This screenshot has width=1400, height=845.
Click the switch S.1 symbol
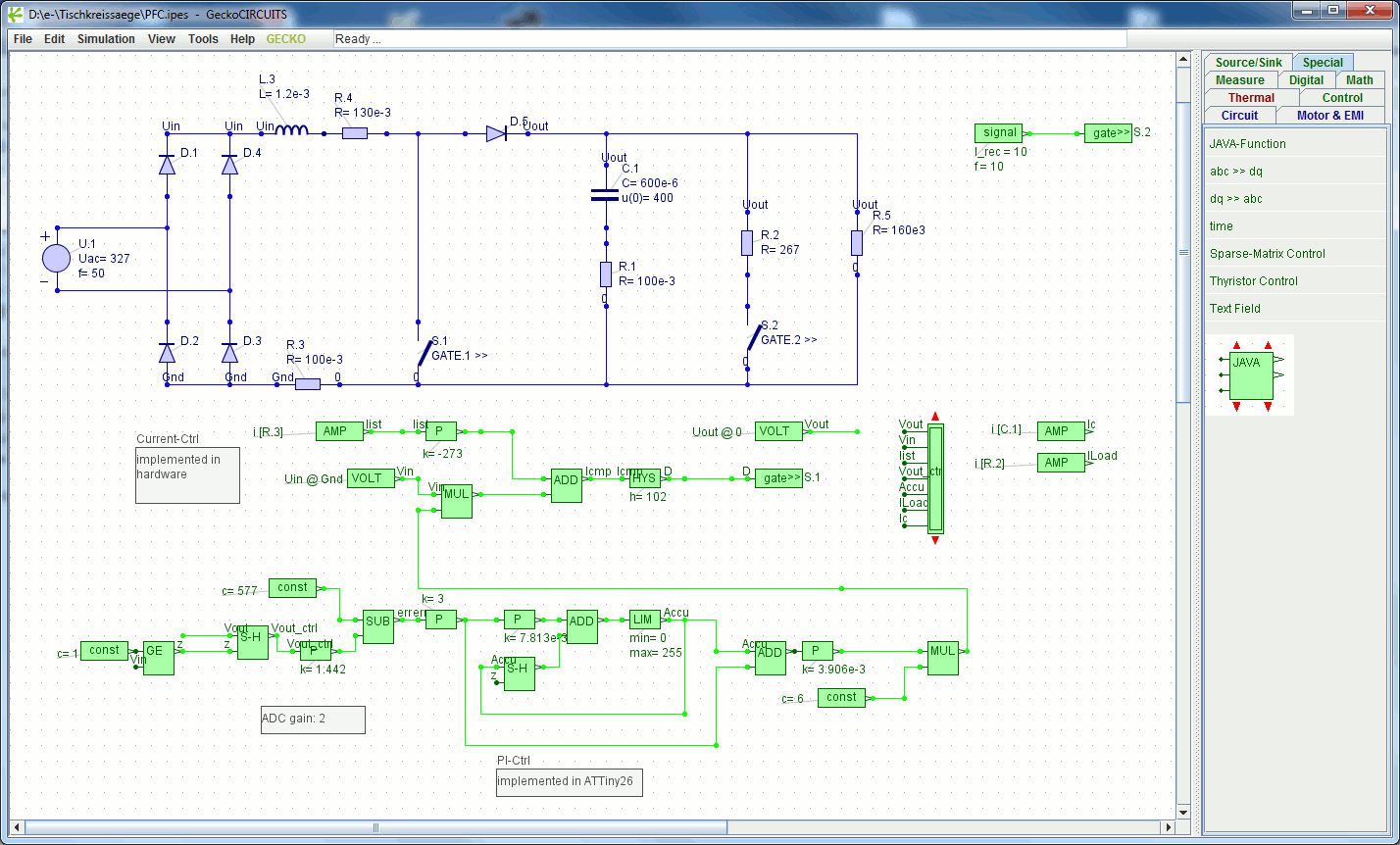425,352
